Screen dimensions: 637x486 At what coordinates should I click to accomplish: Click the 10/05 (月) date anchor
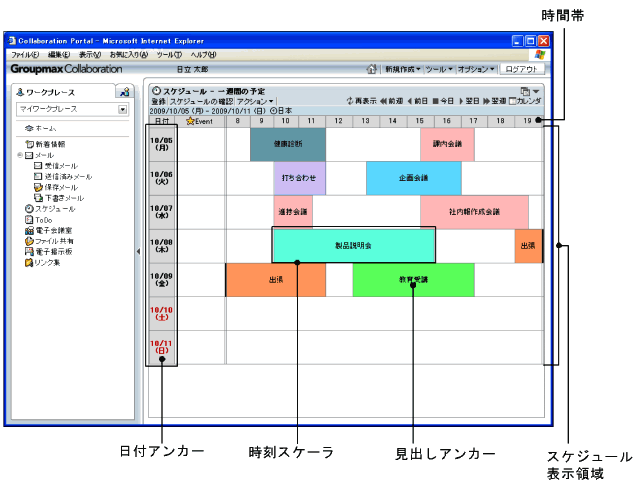(161, 144)
